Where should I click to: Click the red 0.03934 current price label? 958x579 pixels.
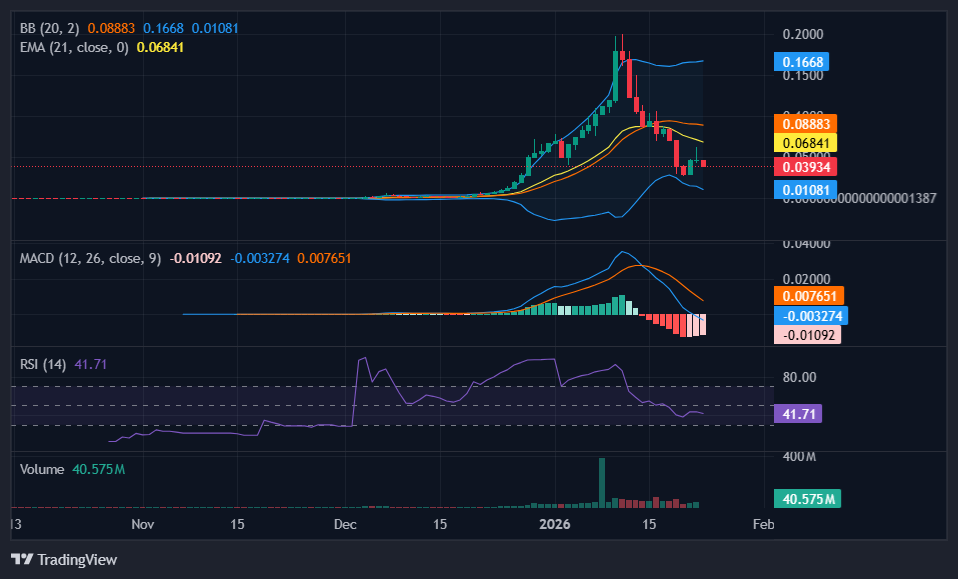808,166
